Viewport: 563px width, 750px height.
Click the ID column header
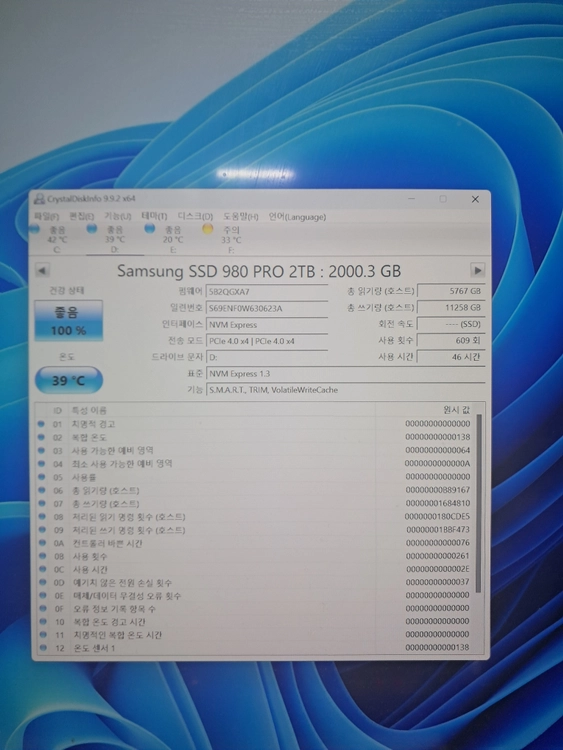tap(57, 410)
